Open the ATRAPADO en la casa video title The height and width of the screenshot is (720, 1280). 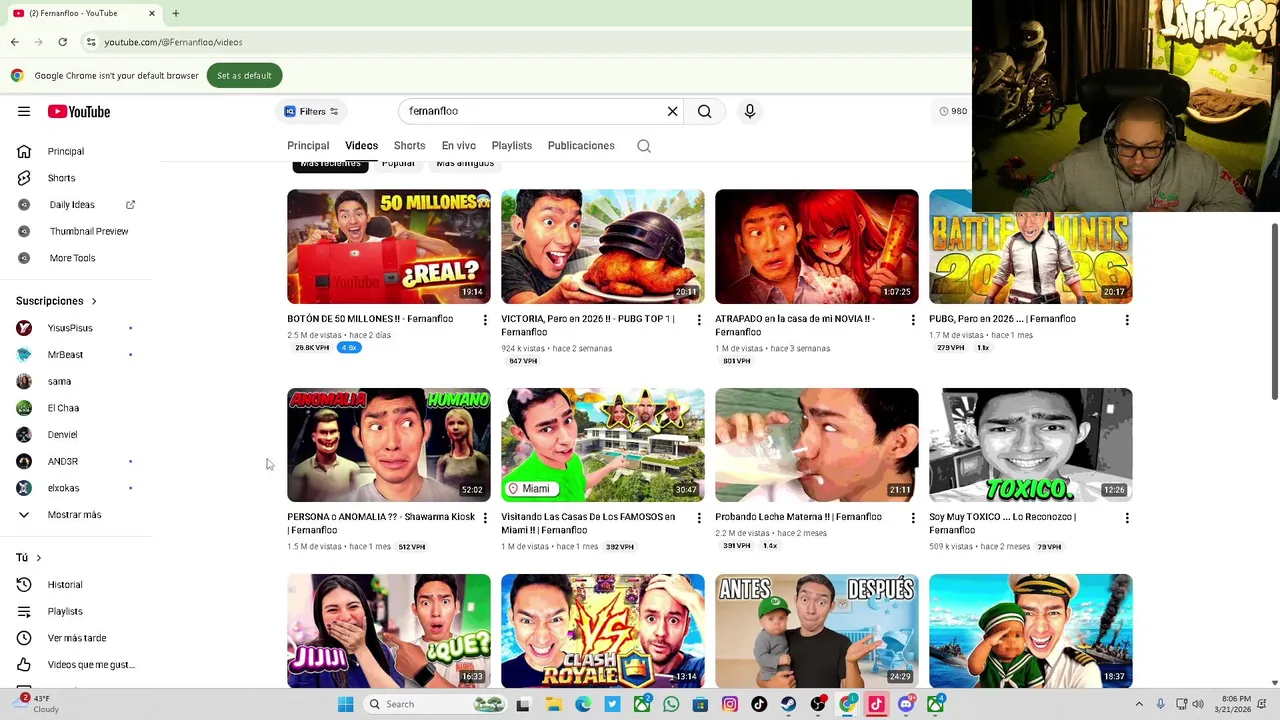pyautogui.click(x=795, y=326)
